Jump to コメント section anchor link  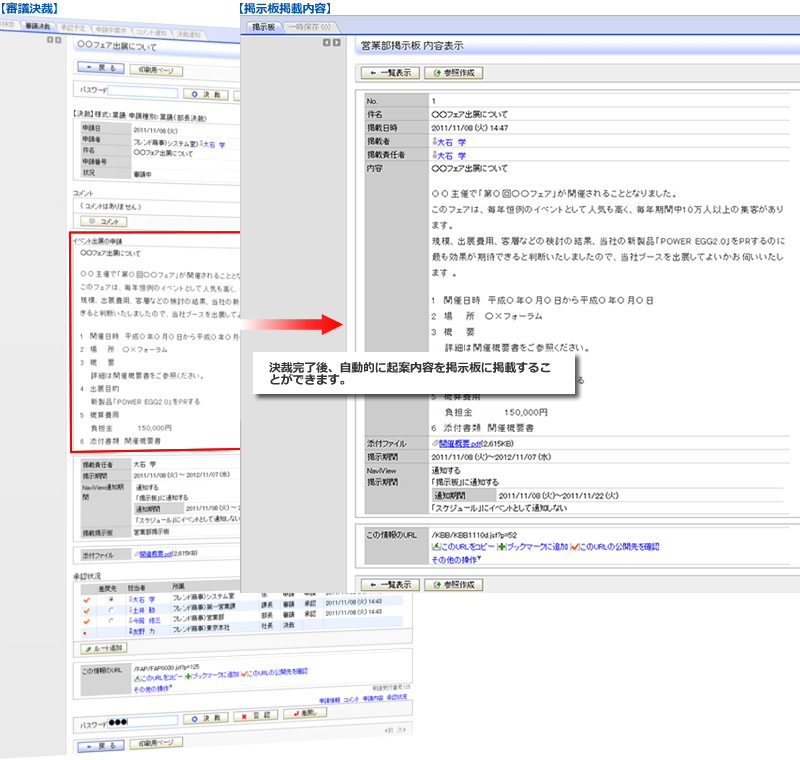[351, 699]
